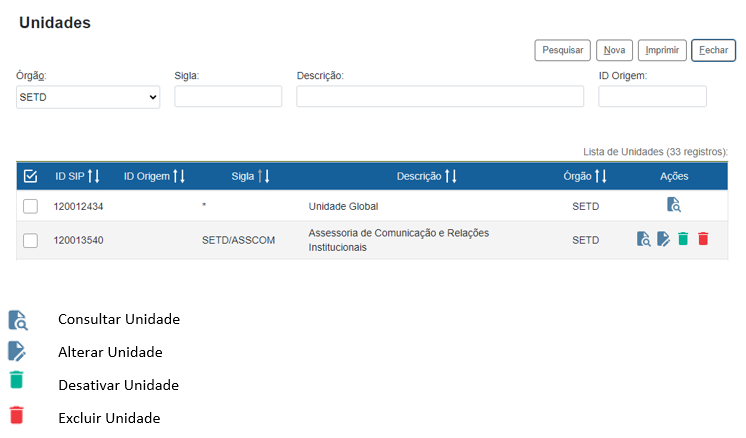Click the Nova button
The image size is (746, 438).
614,50
